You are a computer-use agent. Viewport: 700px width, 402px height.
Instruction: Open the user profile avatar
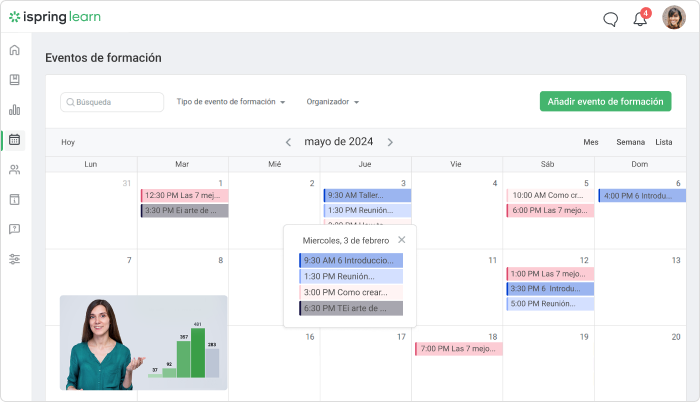tap(674, 17)
